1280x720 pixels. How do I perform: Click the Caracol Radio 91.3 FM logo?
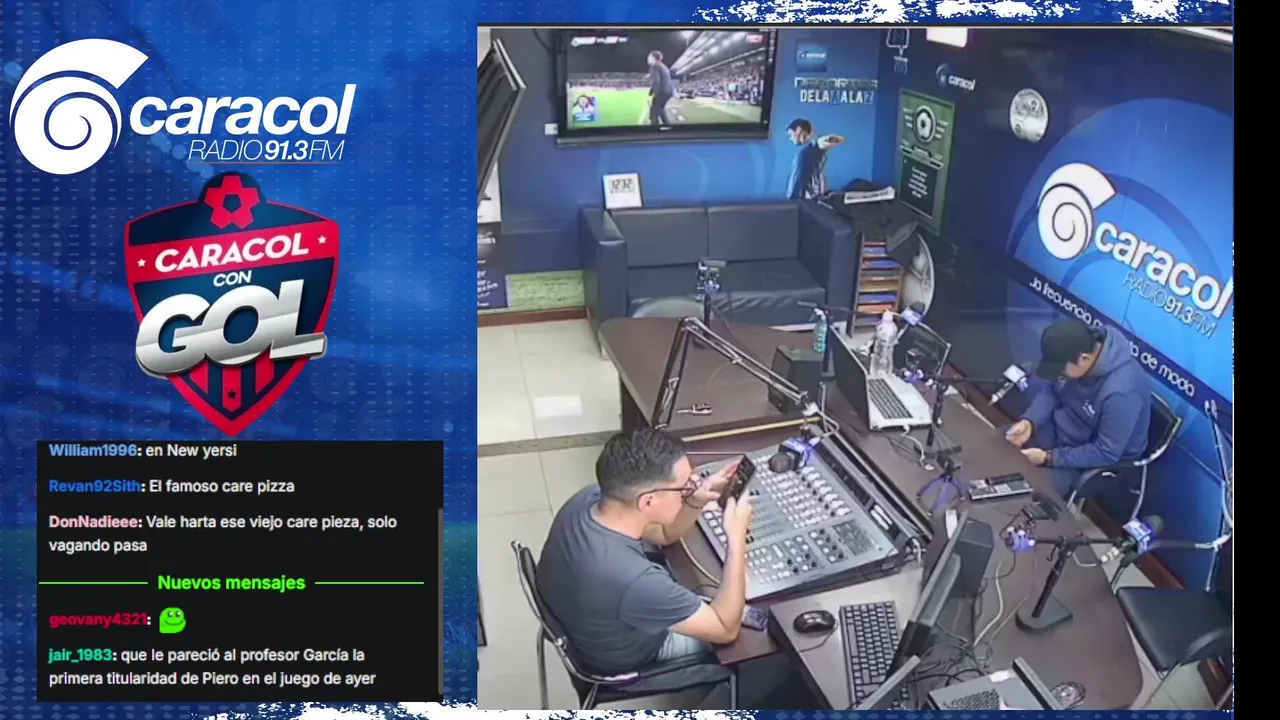pyautogui.click(x=183, y=105)
